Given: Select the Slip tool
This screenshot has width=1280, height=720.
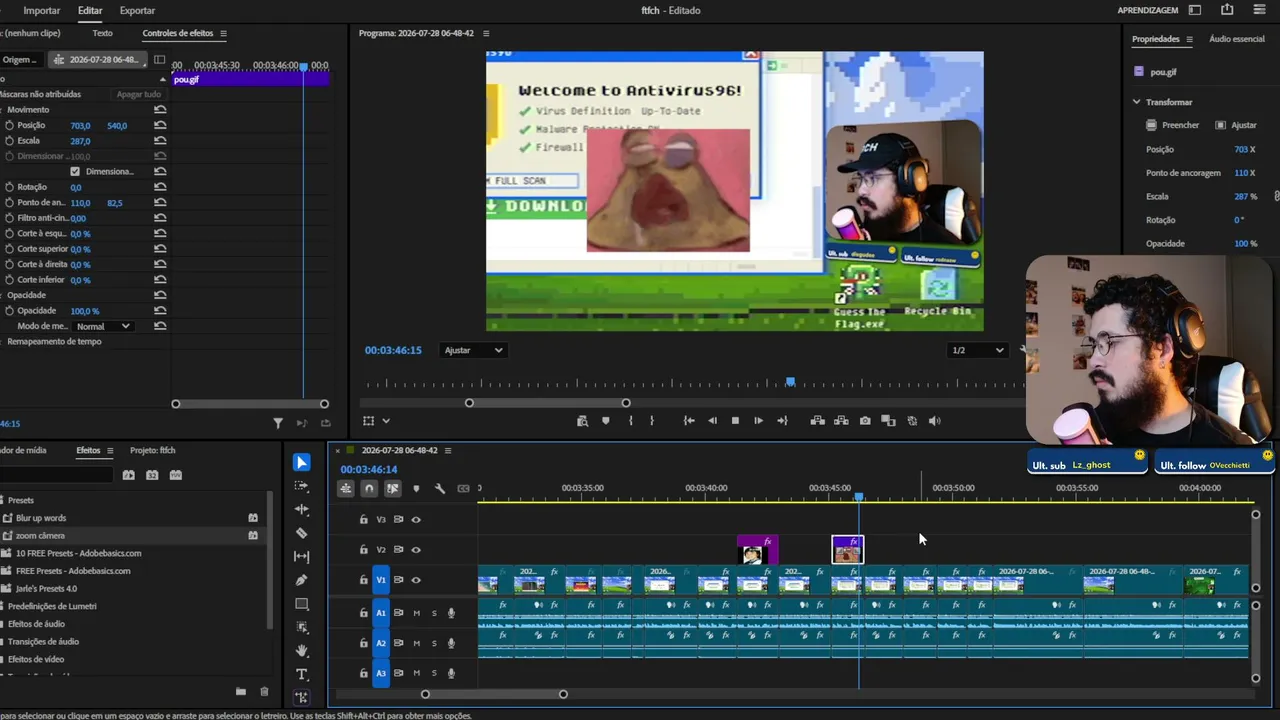Looking at the screenshot, I should tap(302, 557).
